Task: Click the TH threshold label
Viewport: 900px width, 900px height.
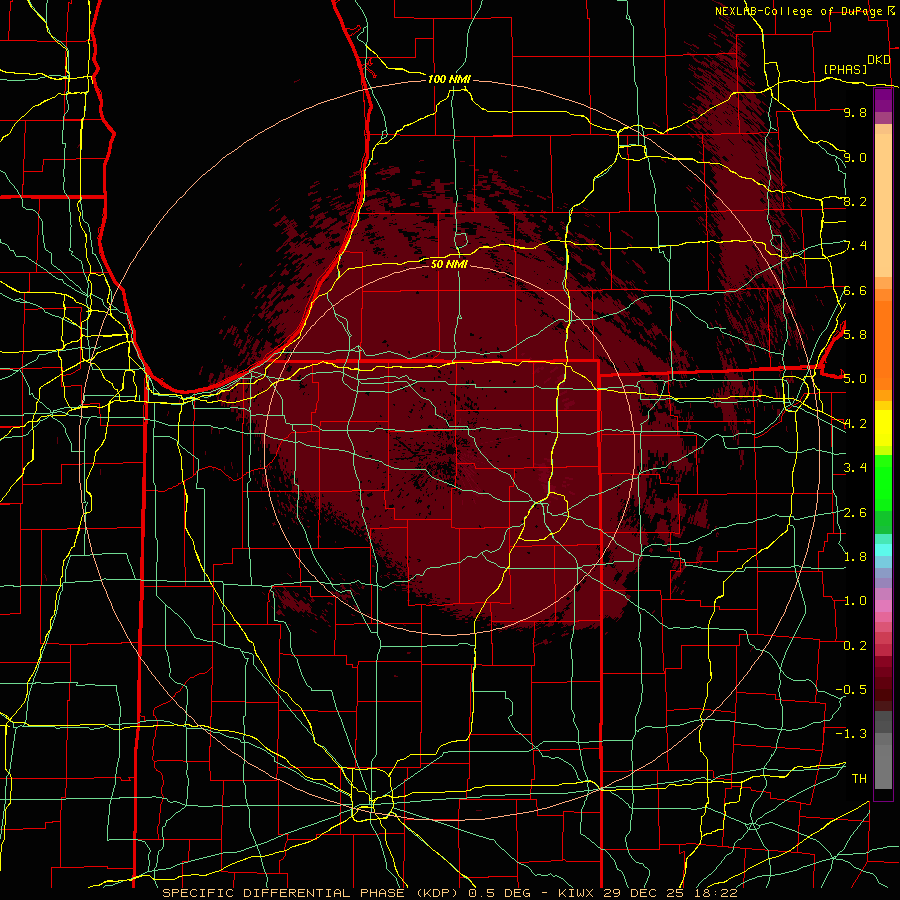Action: pyautogui.click(x=859, y=779)
